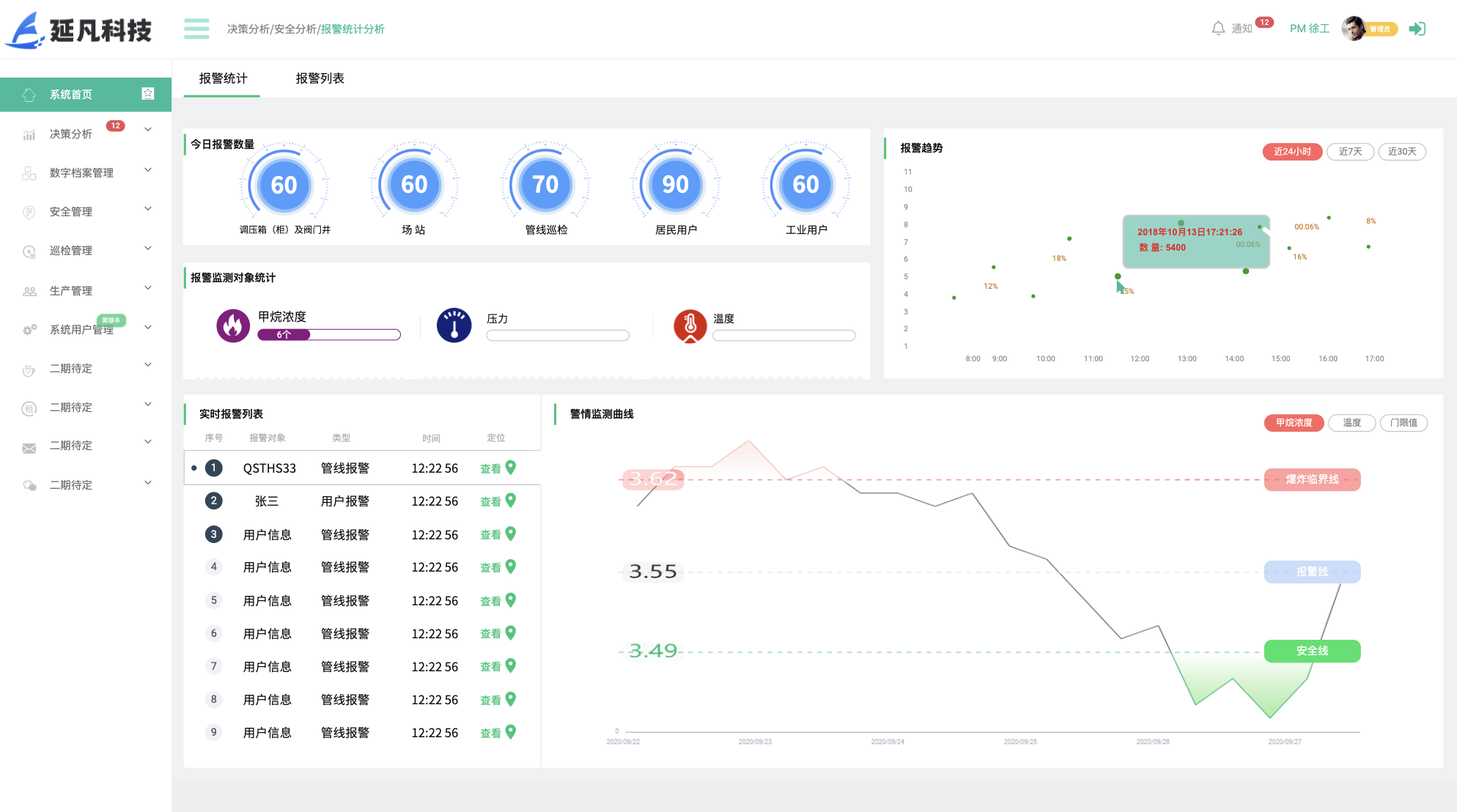Open the 系统首页 menu item
This screenshot has height=812, width=1457.
pos(71,95)
